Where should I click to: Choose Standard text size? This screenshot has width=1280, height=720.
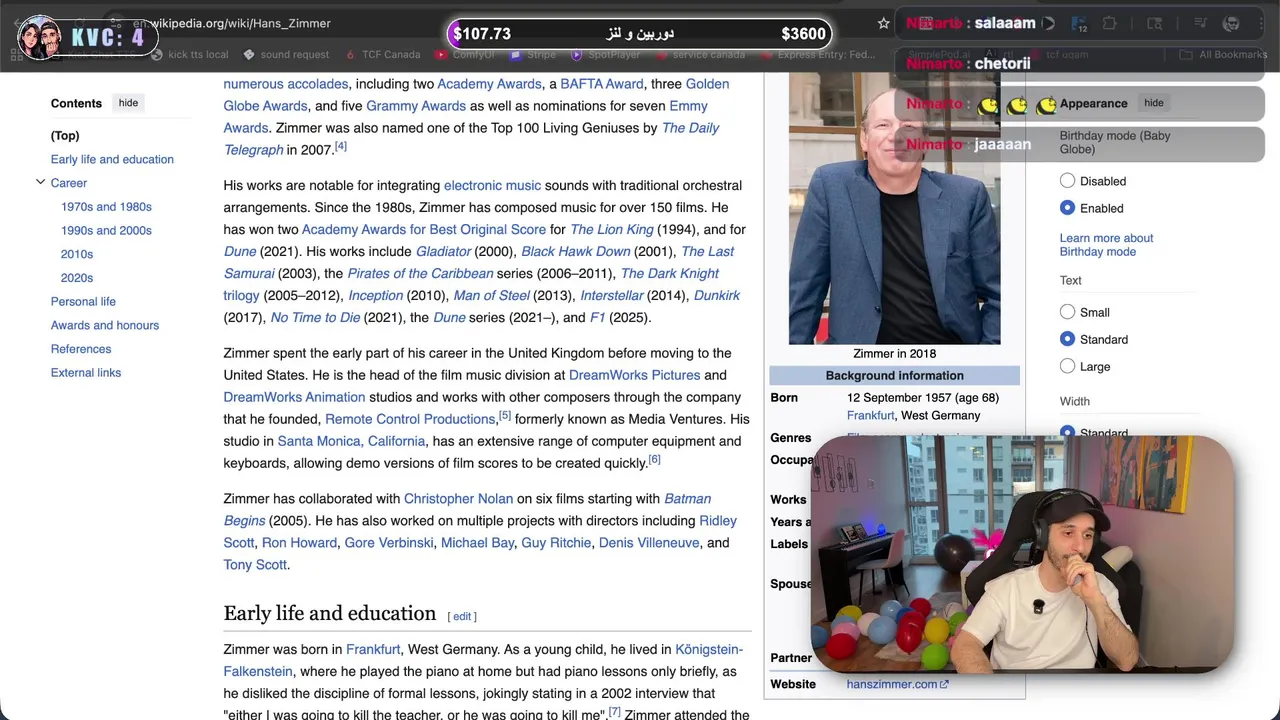1067,339
